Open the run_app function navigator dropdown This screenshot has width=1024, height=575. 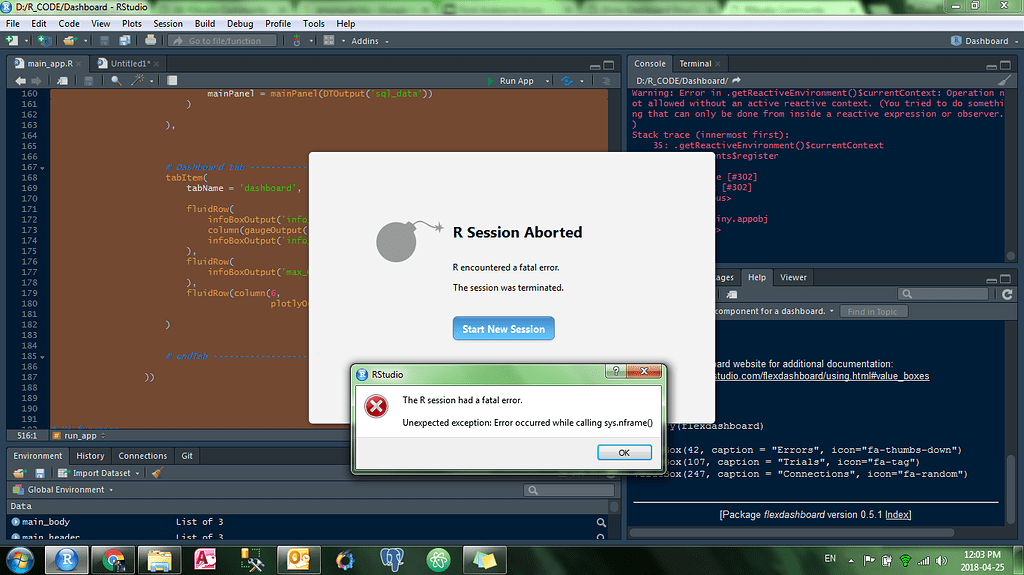[x=79, y=435]
